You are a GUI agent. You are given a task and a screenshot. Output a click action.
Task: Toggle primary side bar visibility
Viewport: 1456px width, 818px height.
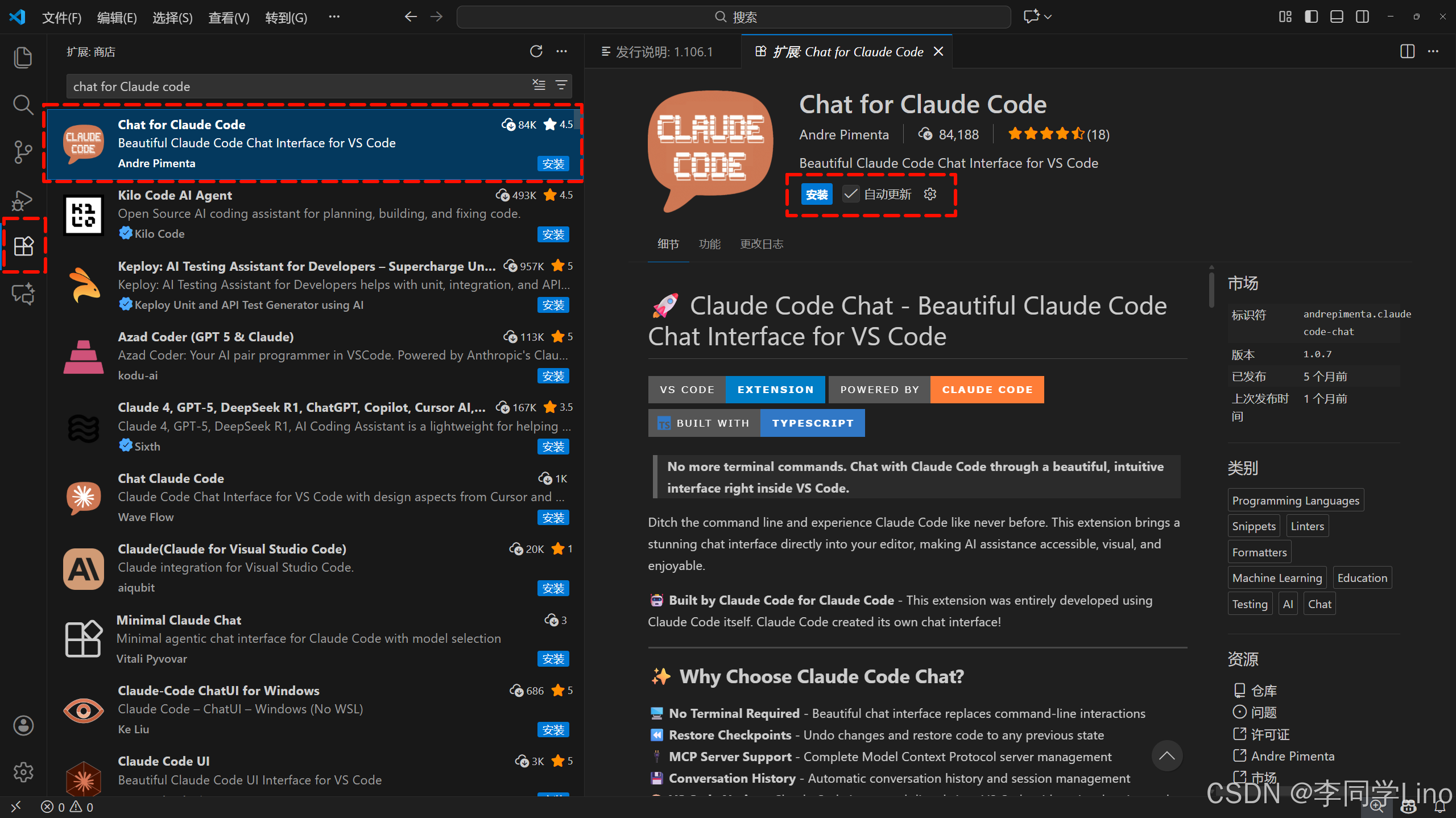click(1311, 16)
